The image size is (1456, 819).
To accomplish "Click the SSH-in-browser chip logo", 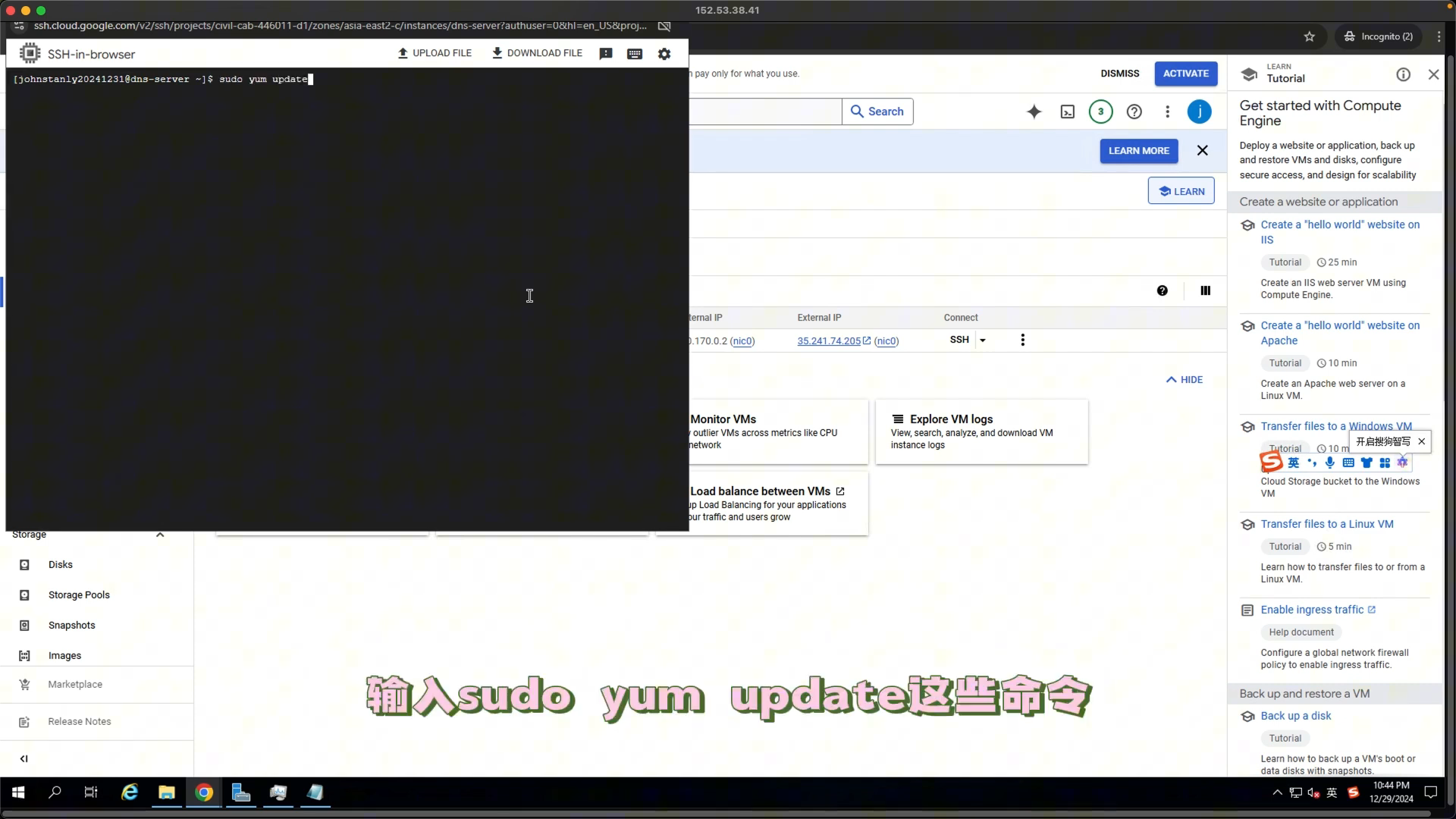I will [x=30, y=54].
